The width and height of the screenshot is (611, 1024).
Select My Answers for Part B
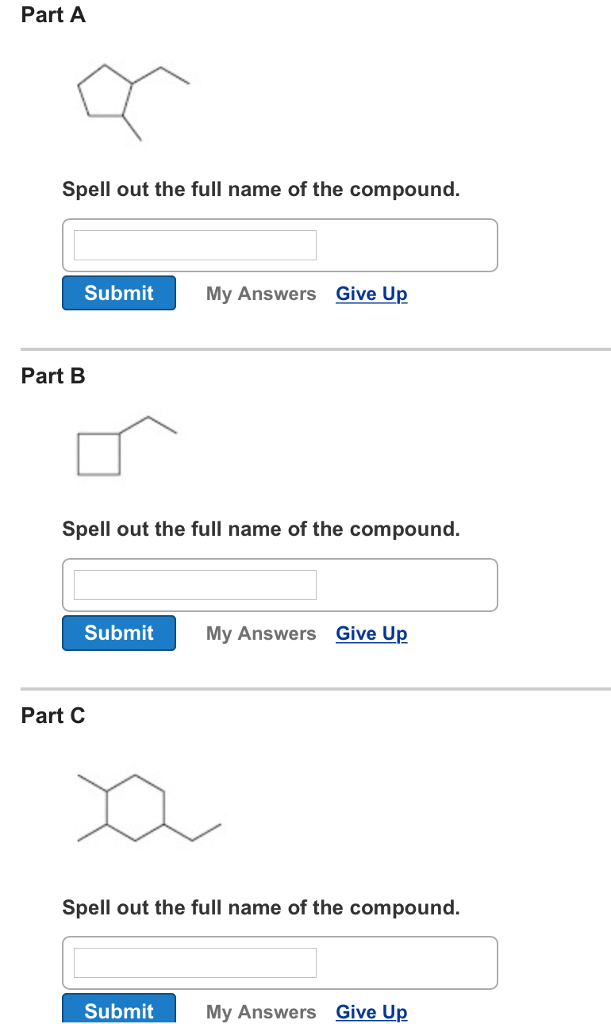tap(261, 633)
